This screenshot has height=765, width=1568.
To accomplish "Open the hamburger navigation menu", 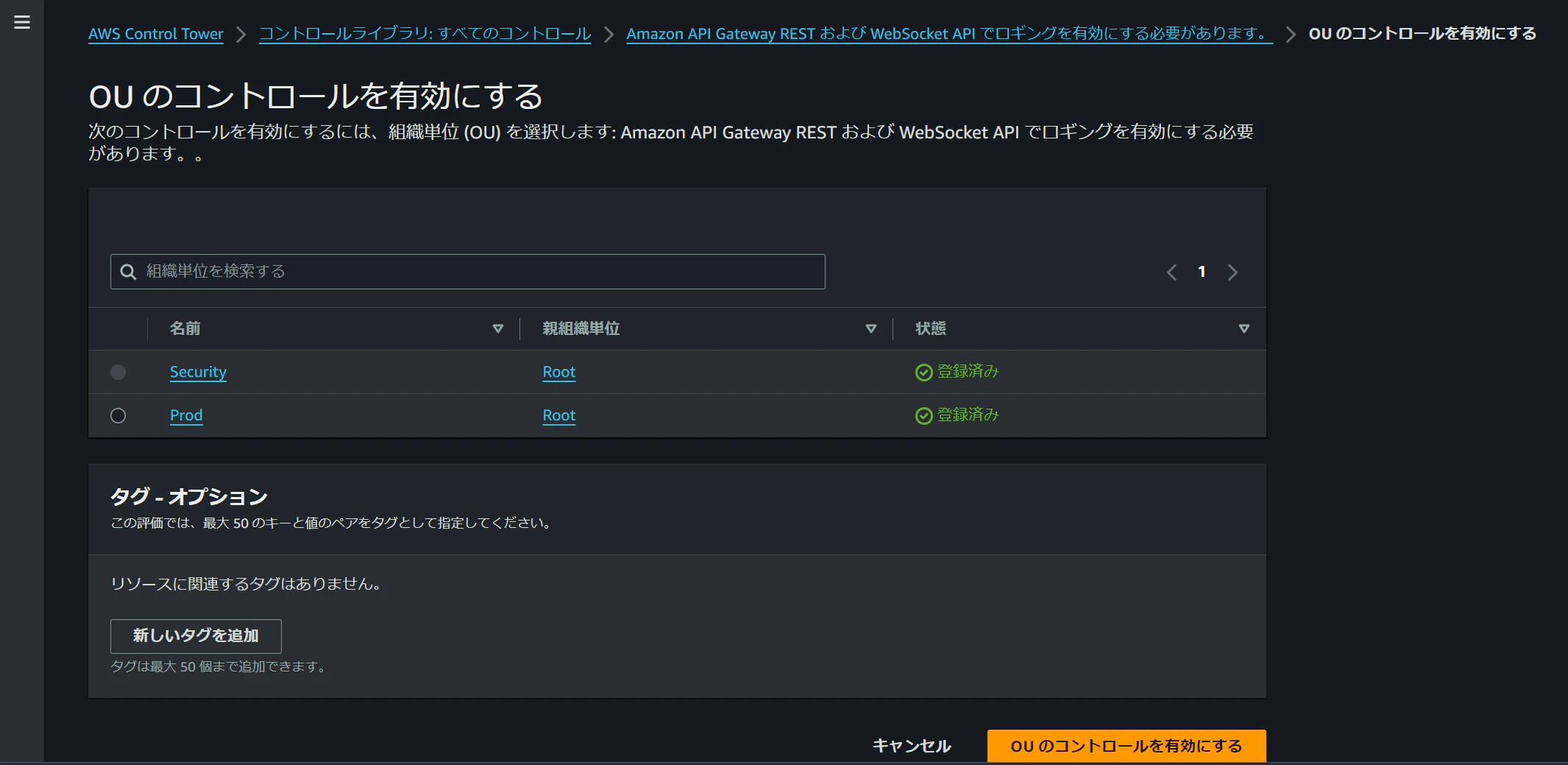I will click(22, 22).
